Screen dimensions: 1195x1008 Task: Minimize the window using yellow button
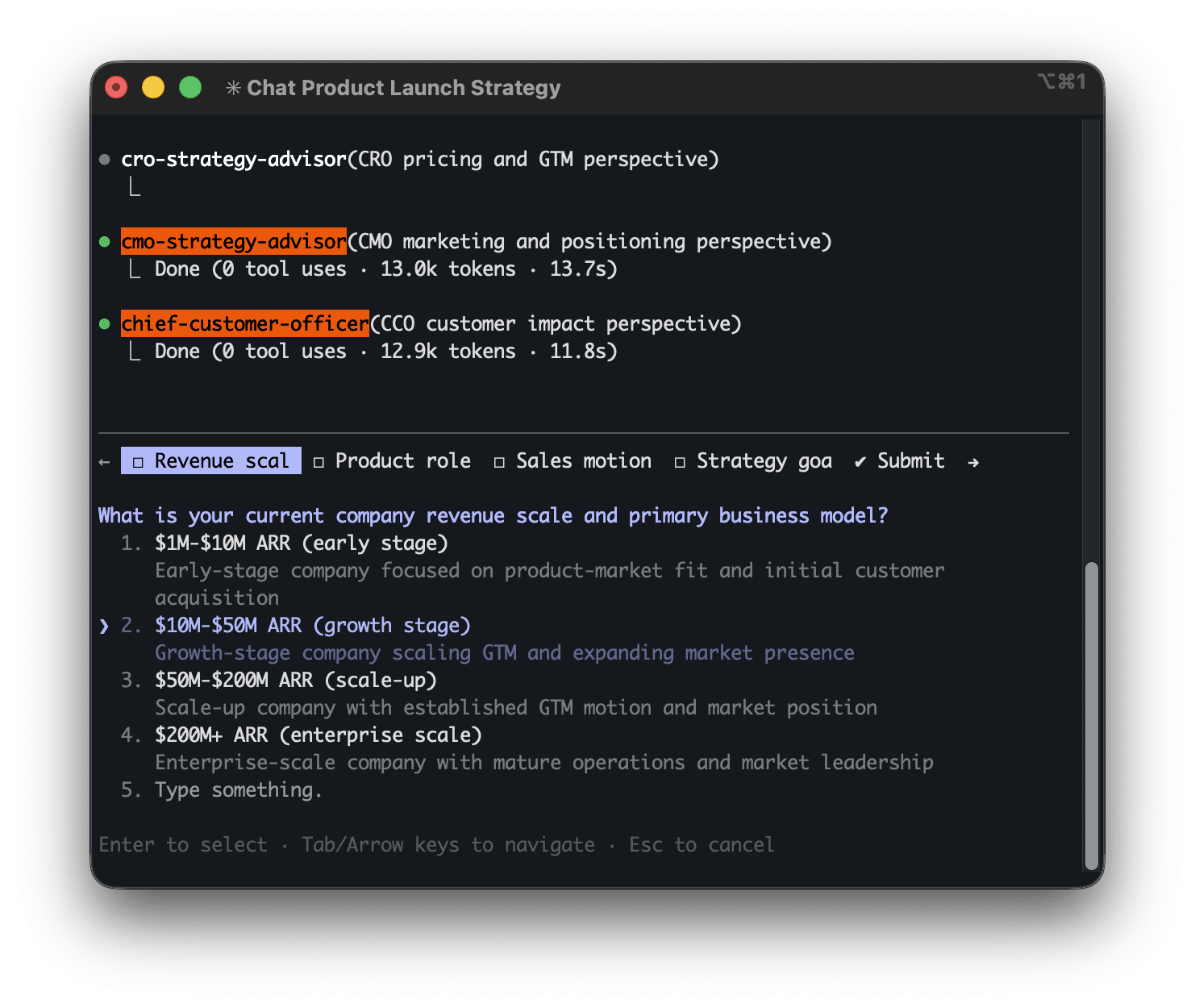click(x=153, y=87)
